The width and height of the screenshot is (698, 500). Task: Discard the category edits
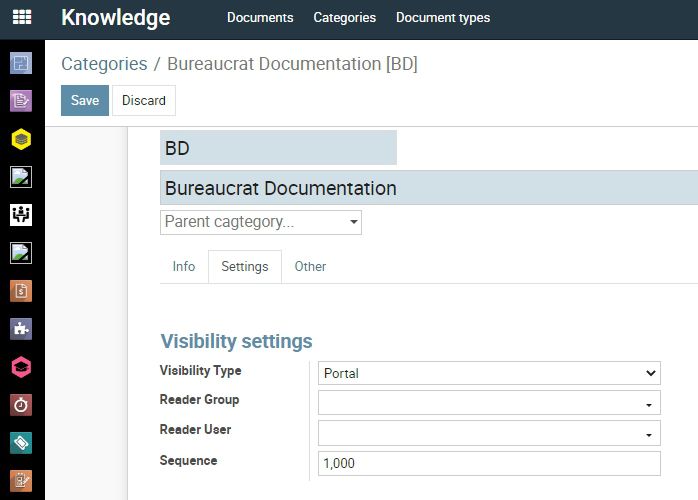tap(144, 101)
